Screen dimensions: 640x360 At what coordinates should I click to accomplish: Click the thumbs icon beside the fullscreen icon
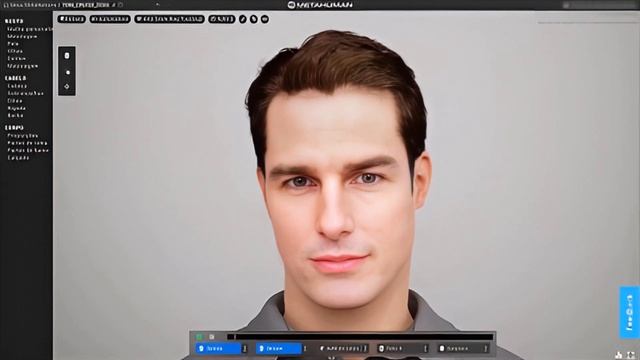[x=619, y=355]
